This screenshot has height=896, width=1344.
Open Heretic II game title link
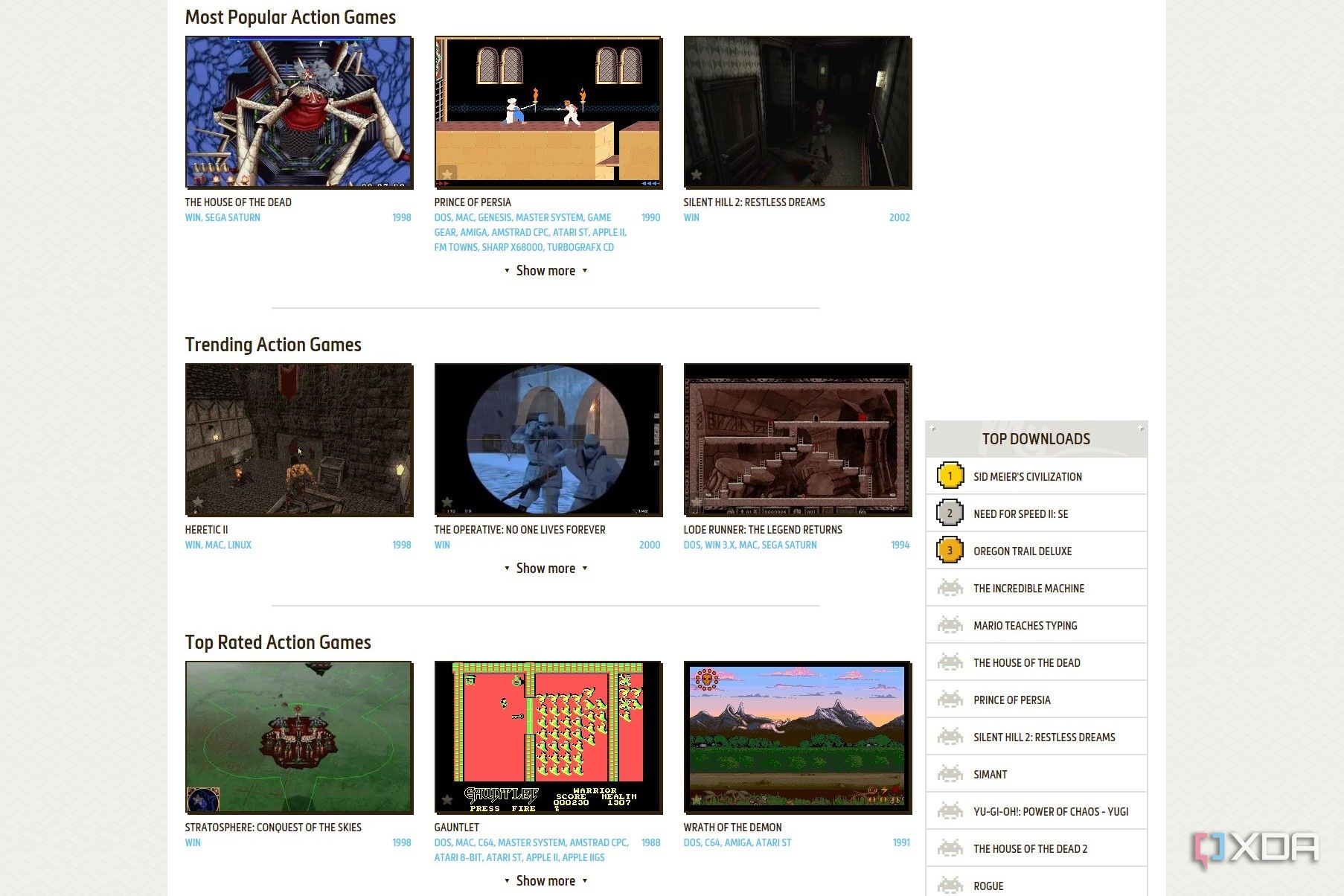pyautogui.click(x=207, y=530)
